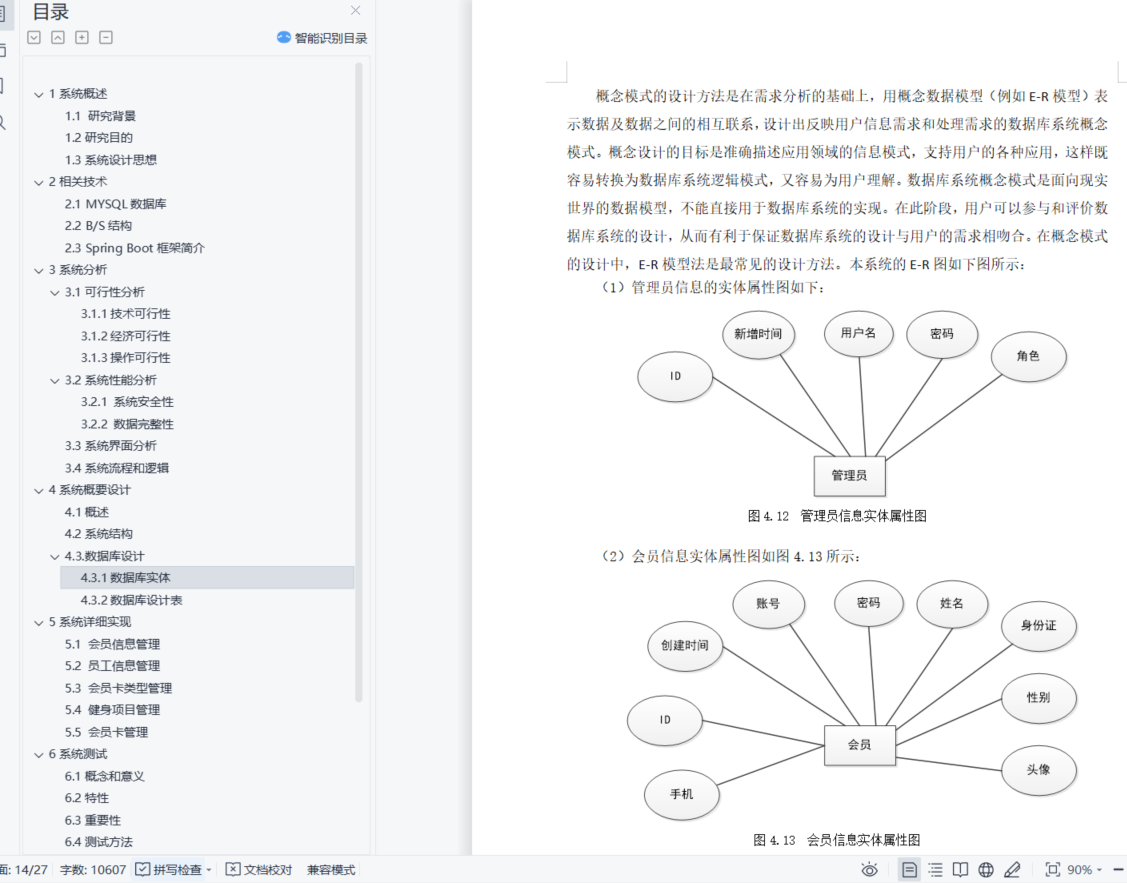Open the 拼写检查 dropdown arrow

pyautogui.click(x=209, y=870)
